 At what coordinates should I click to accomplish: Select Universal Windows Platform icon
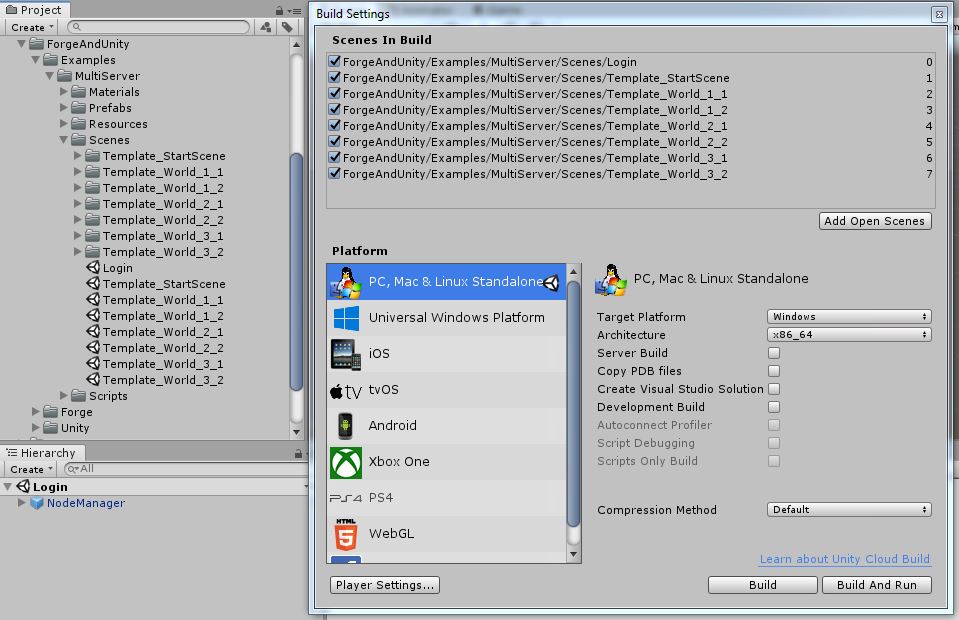click(x=345, y=318)
